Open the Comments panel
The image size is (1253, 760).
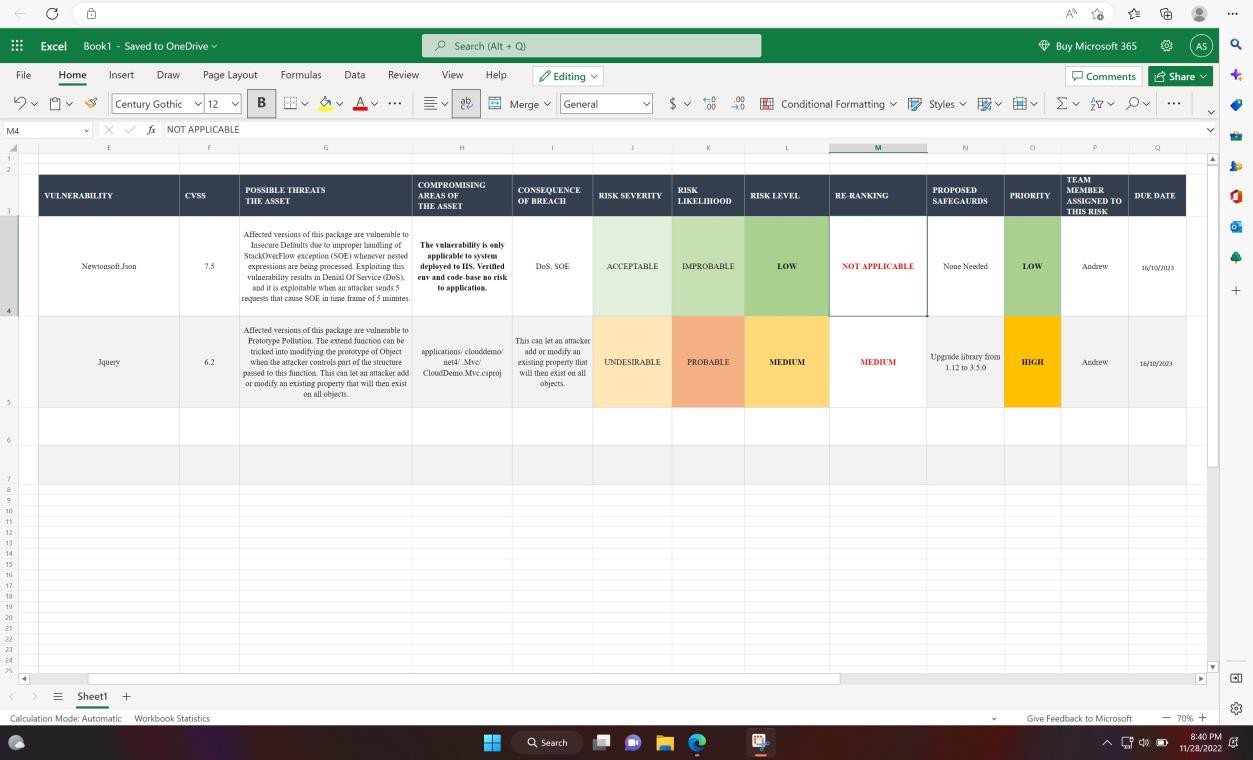1104,76
